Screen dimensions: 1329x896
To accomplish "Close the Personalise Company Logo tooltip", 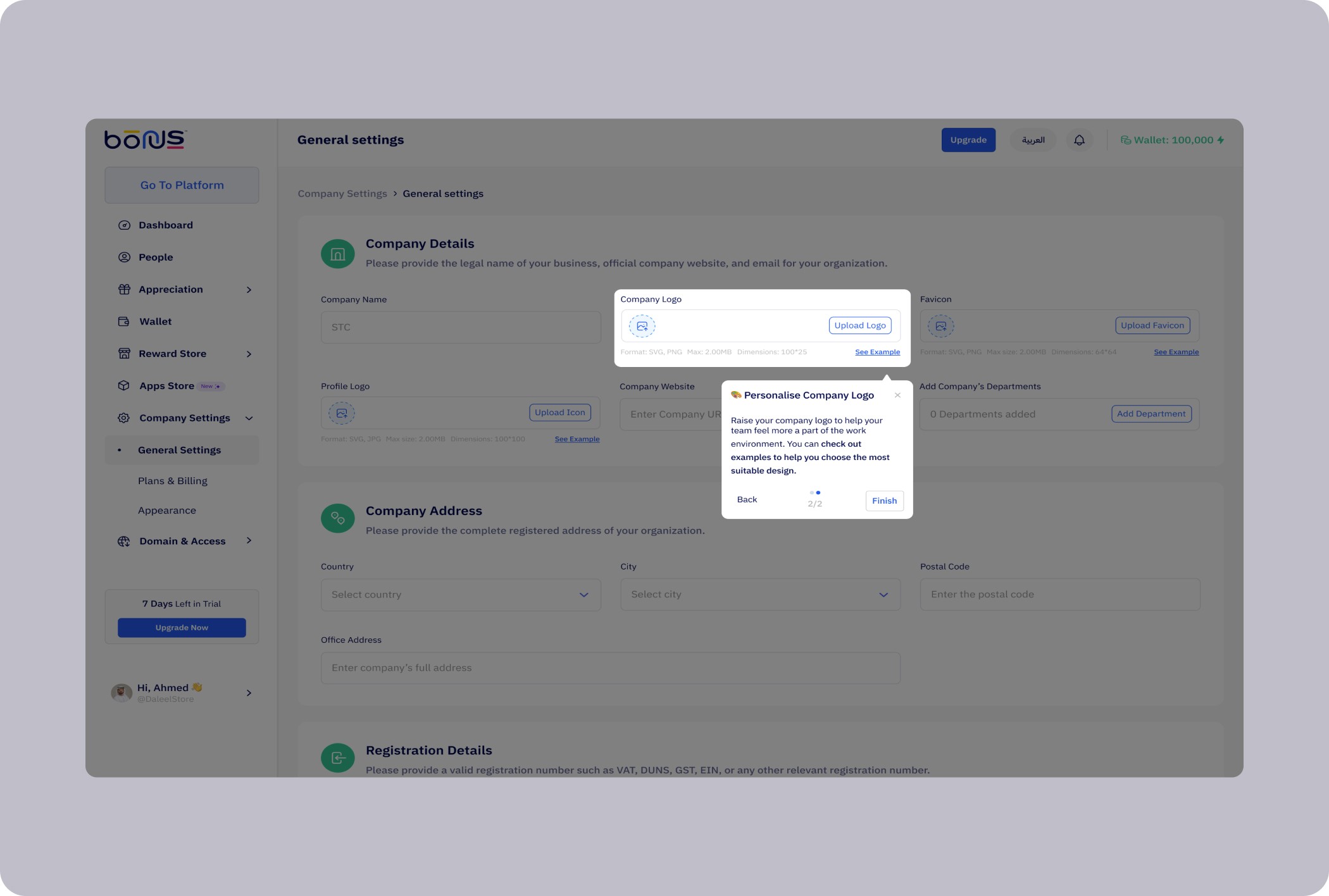I will click(897, 395).
